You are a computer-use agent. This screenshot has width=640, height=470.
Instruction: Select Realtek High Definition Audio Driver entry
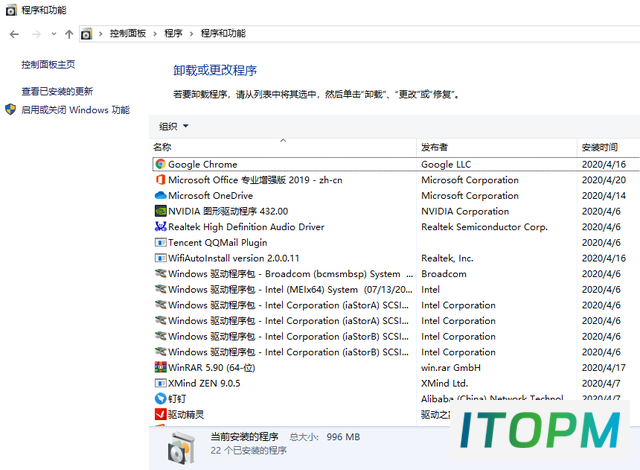pyautogui.click(x=246, y=227)
